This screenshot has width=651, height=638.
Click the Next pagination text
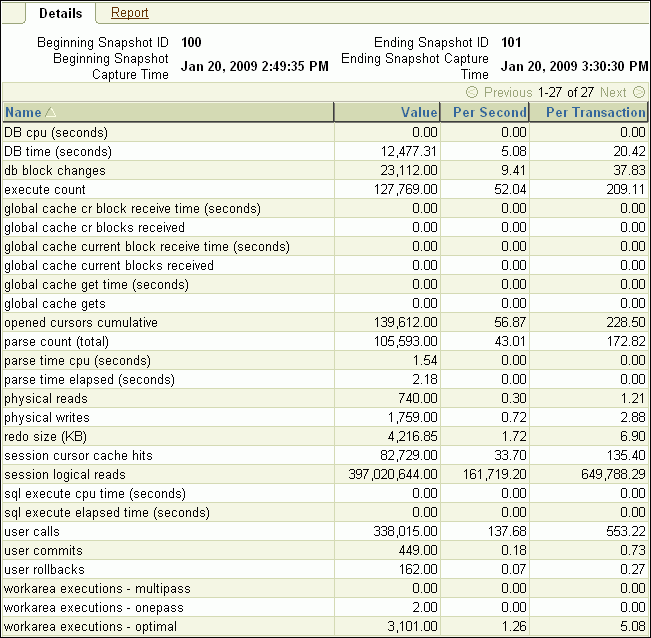613,92
